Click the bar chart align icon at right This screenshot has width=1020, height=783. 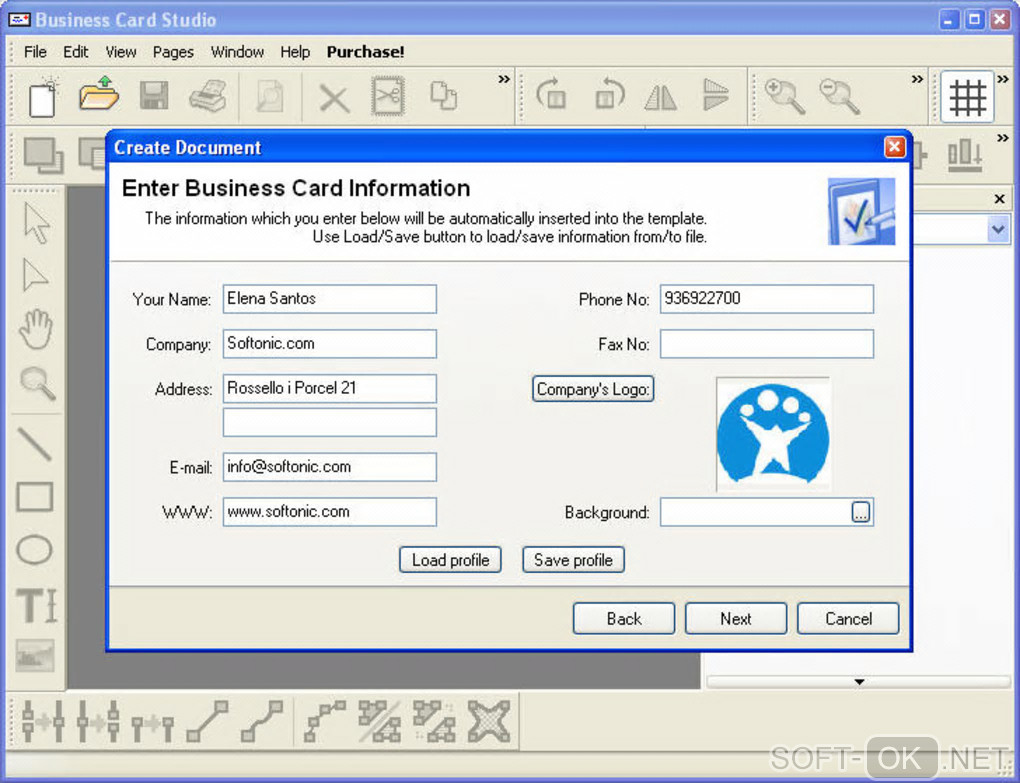[x=965, y=155]
